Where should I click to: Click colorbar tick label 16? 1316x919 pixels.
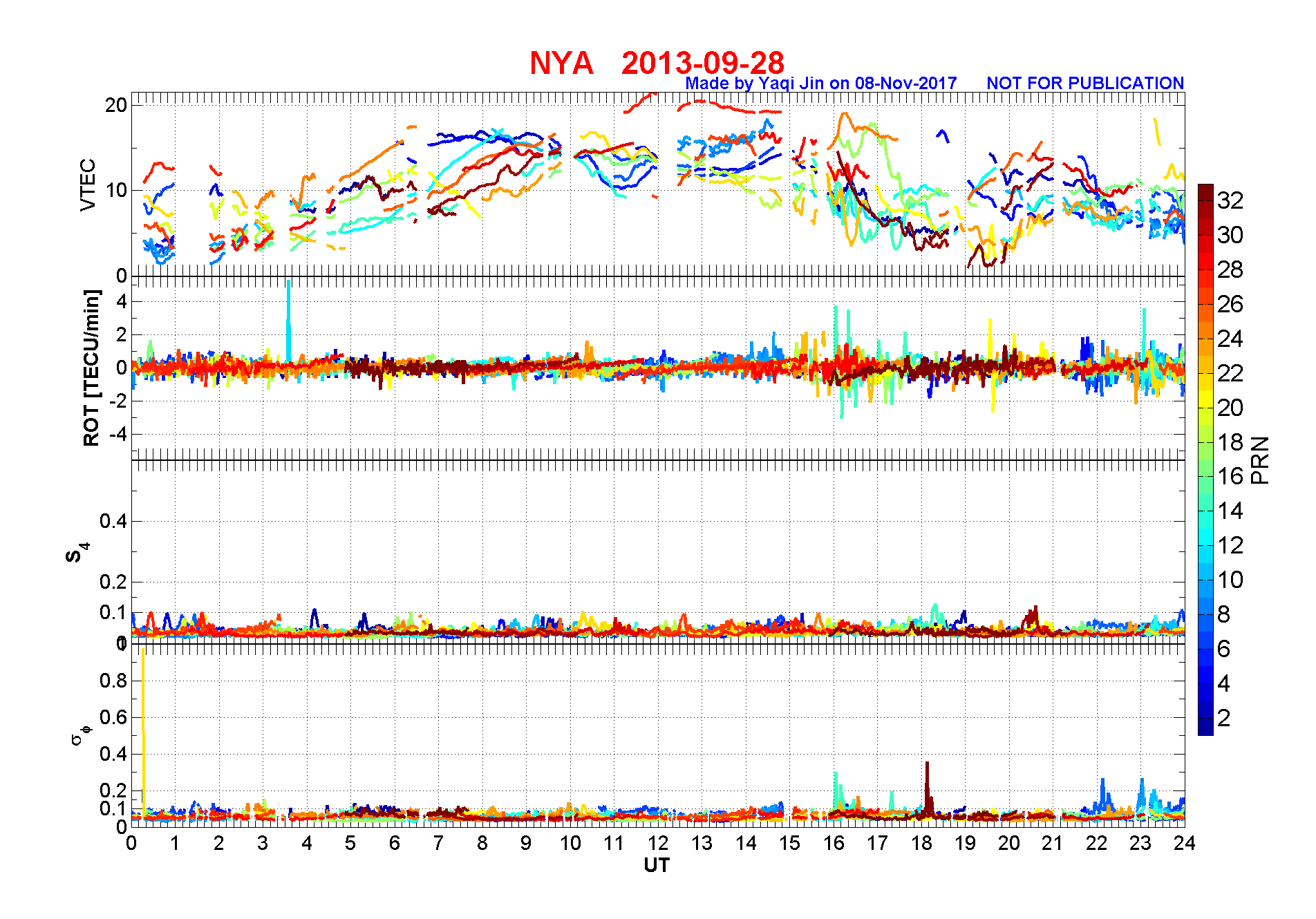1230,476
